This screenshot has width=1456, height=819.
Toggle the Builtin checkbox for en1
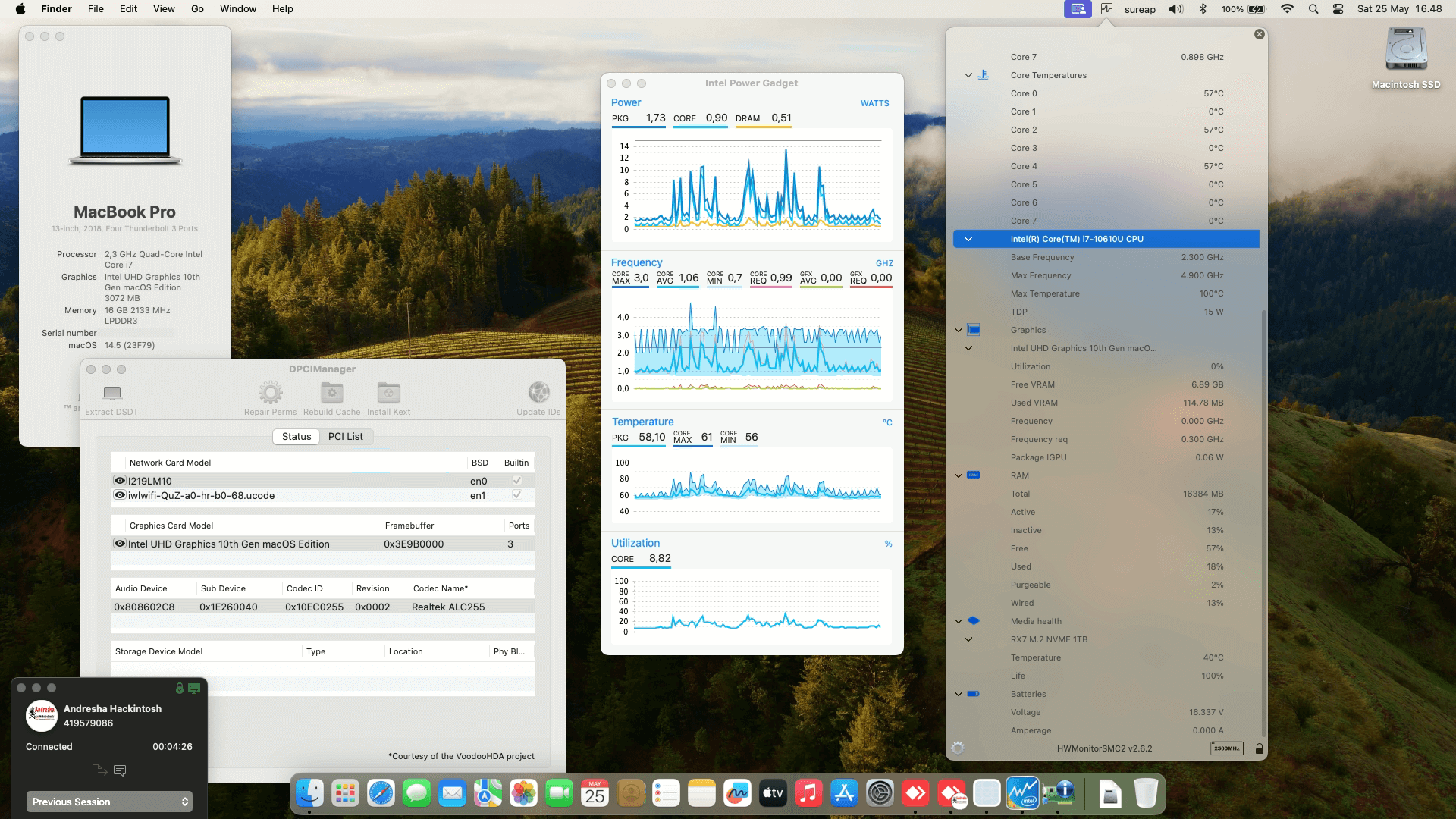[516, 495]
